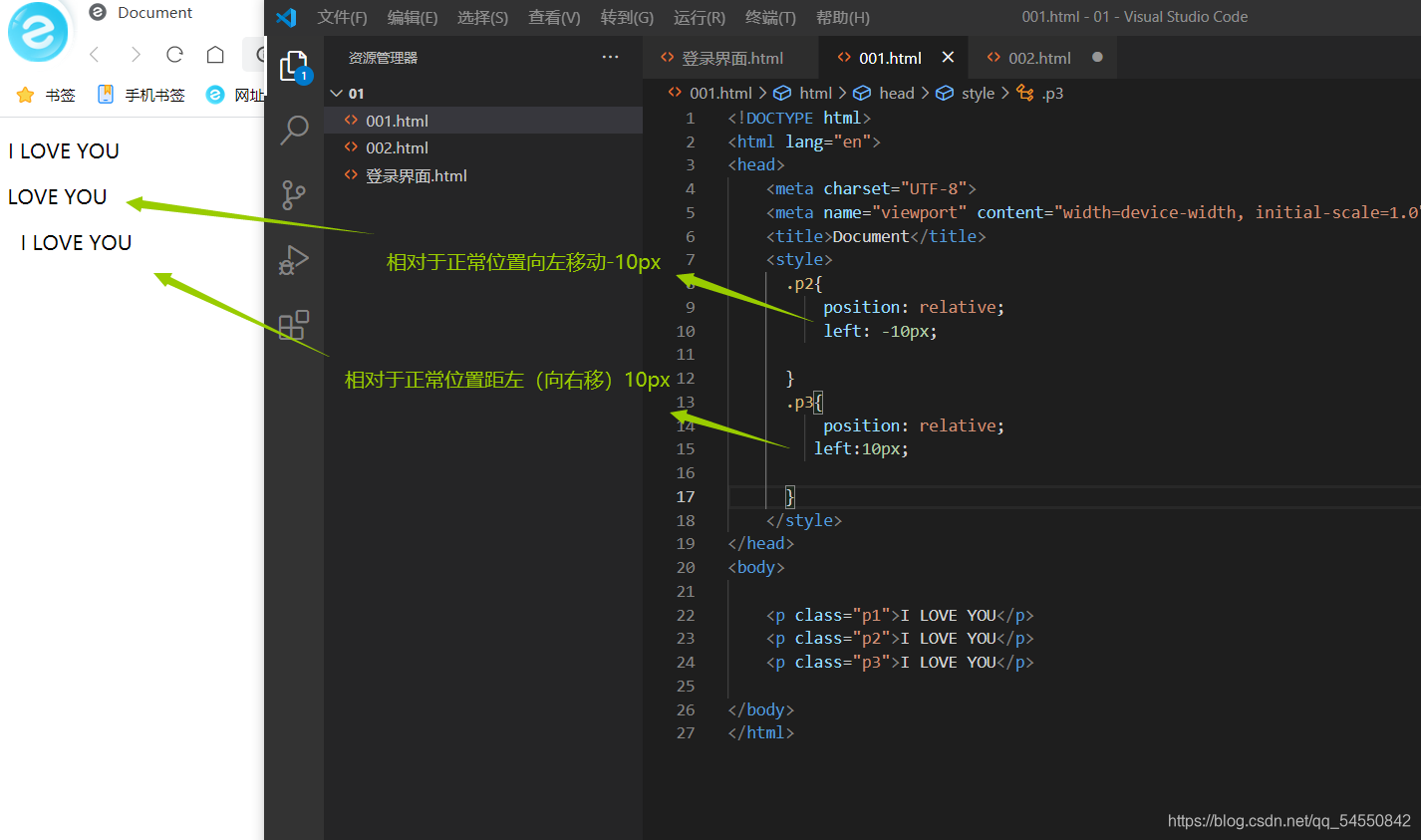Click line number 17 in the gutter
Image resolution: width=1421 pixels, height=840 pixels.
pyautogui.click(x=686, y=496)
